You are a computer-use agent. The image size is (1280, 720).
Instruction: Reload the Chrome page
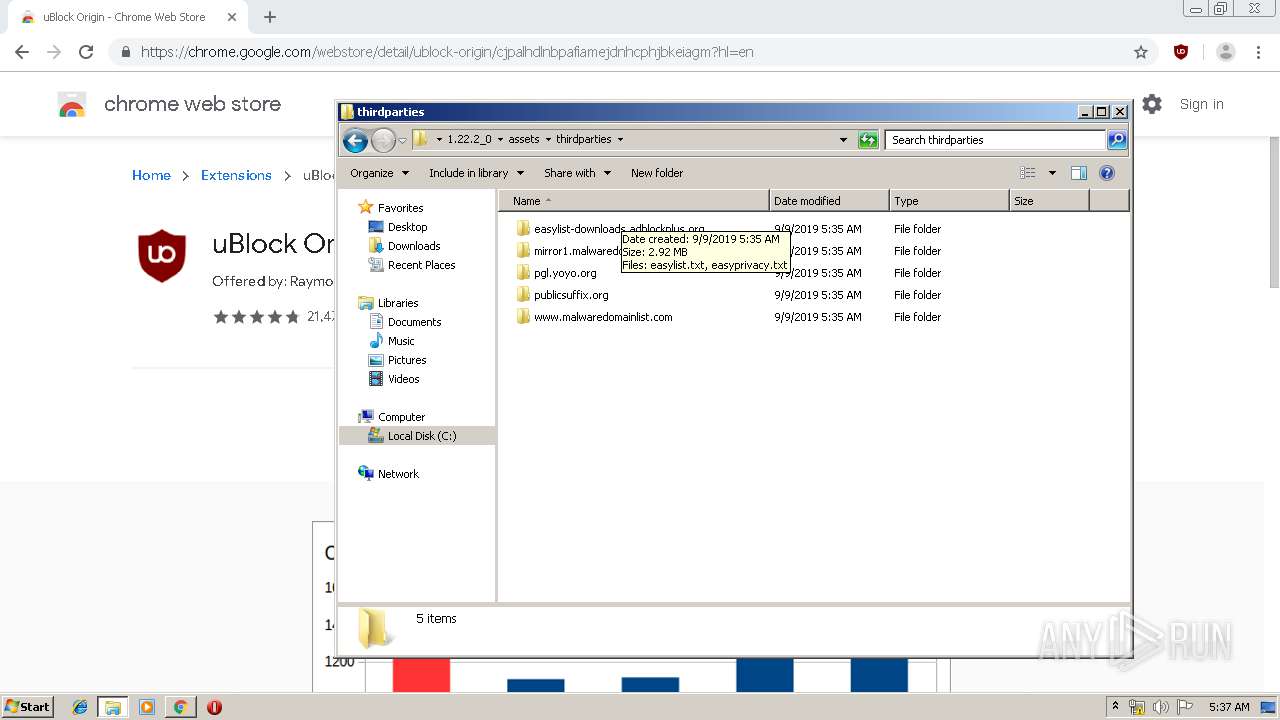point(86,52)
